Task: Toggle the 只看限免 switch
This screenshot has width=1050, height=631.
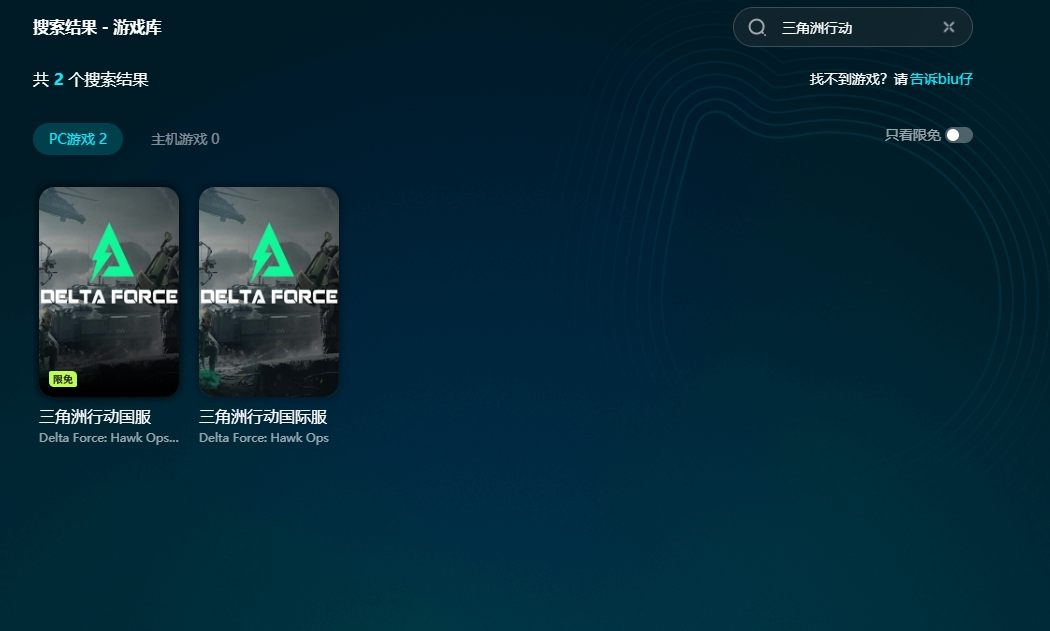Action: (x=959, y=135)
